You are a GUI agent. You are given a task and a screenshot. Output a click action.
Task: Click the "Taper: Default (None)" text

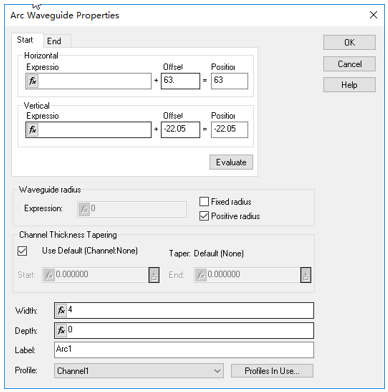click(x=206, y=254)
